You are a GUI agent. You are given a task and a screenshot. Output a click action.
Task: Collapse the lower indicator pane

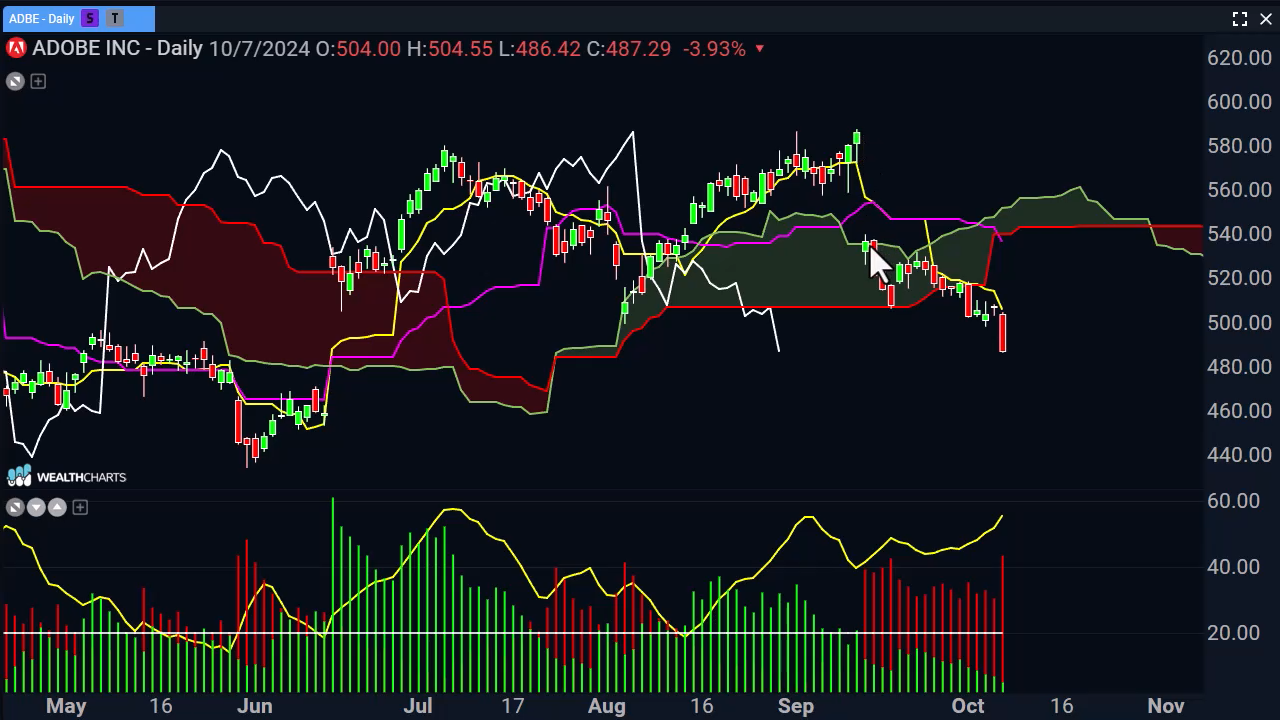click(15, 507)
